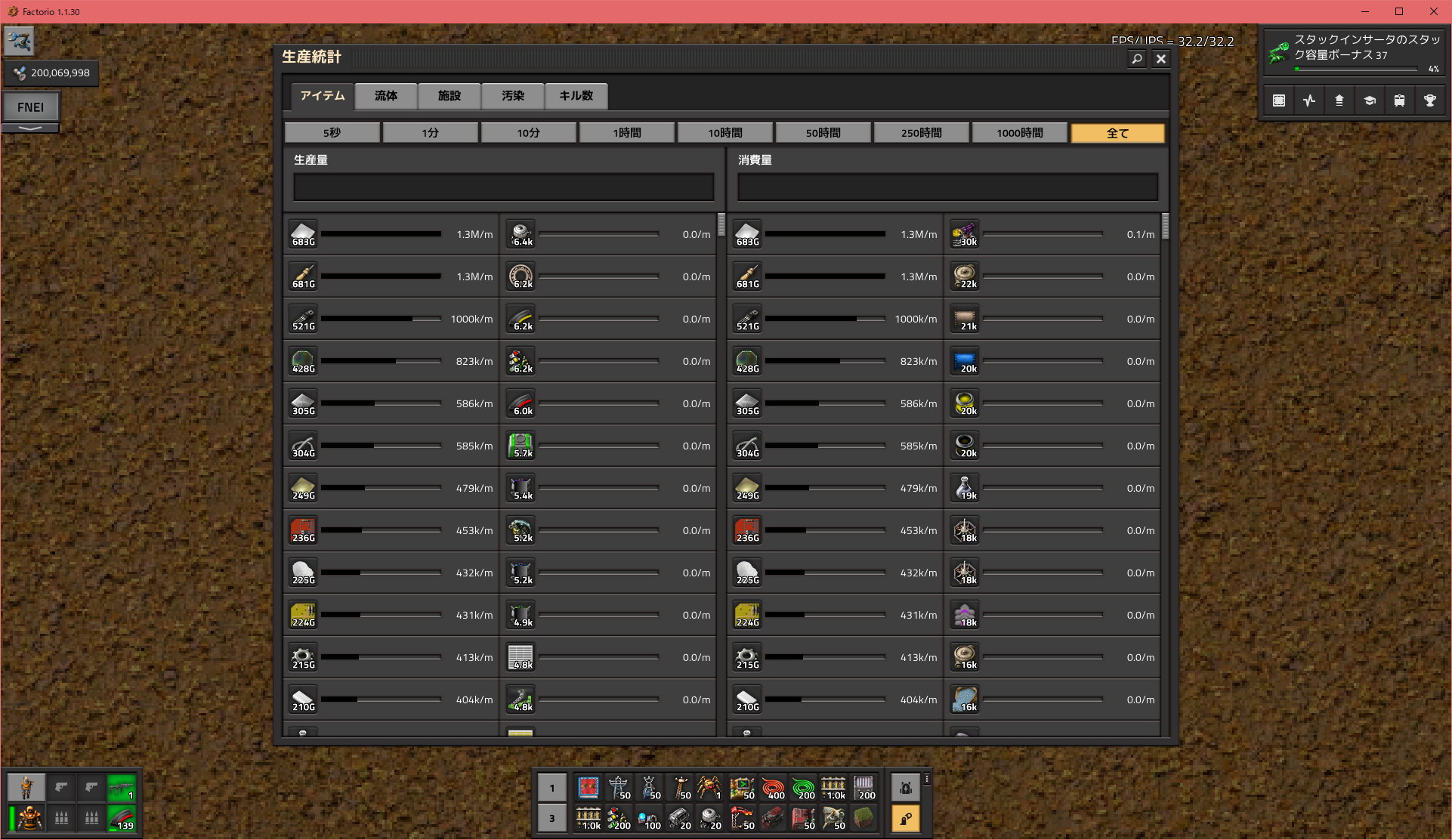1452x840 pixels.
Task: Open tips and tricks graduation cap icon
Action: coord(1370,100)
